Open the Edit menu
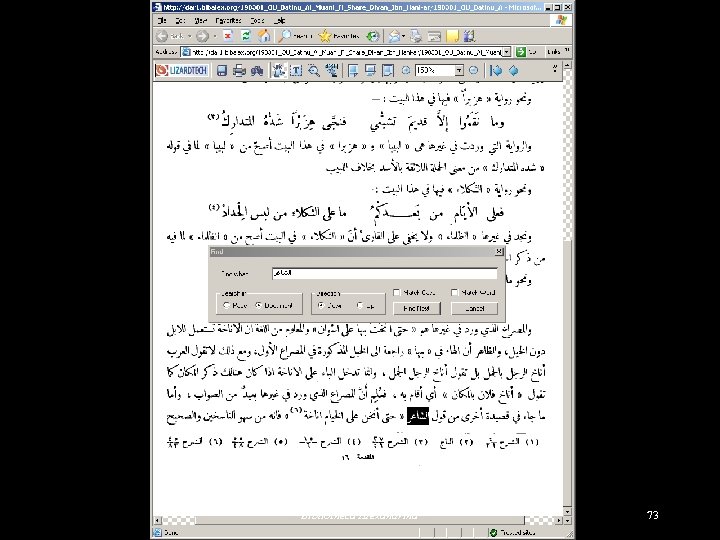Screen dimensions: 720x540 (x=180, y=21)
